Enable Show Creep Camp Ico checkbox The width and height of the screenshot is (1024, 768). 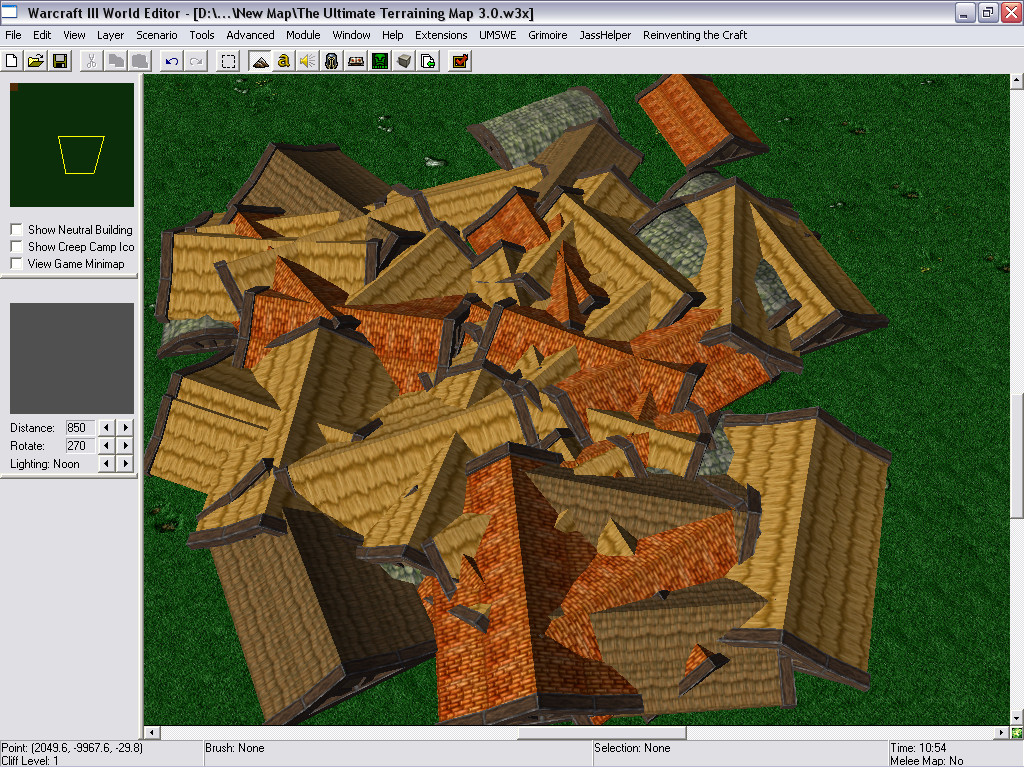pos(16,246)
